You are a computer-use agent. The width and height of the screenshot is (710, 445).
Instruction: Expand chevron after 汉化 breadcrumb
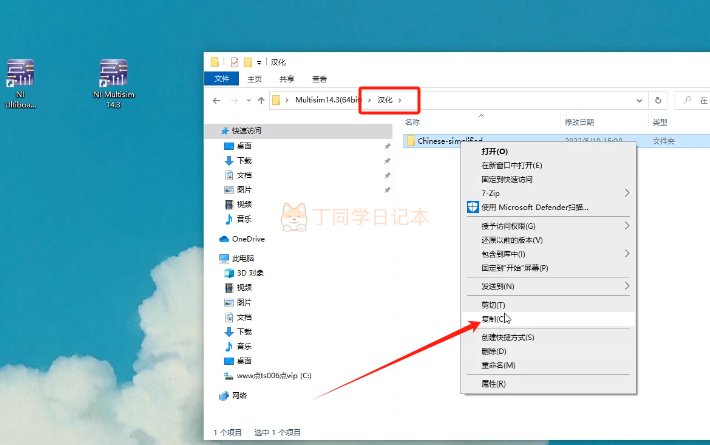[400, 100]
